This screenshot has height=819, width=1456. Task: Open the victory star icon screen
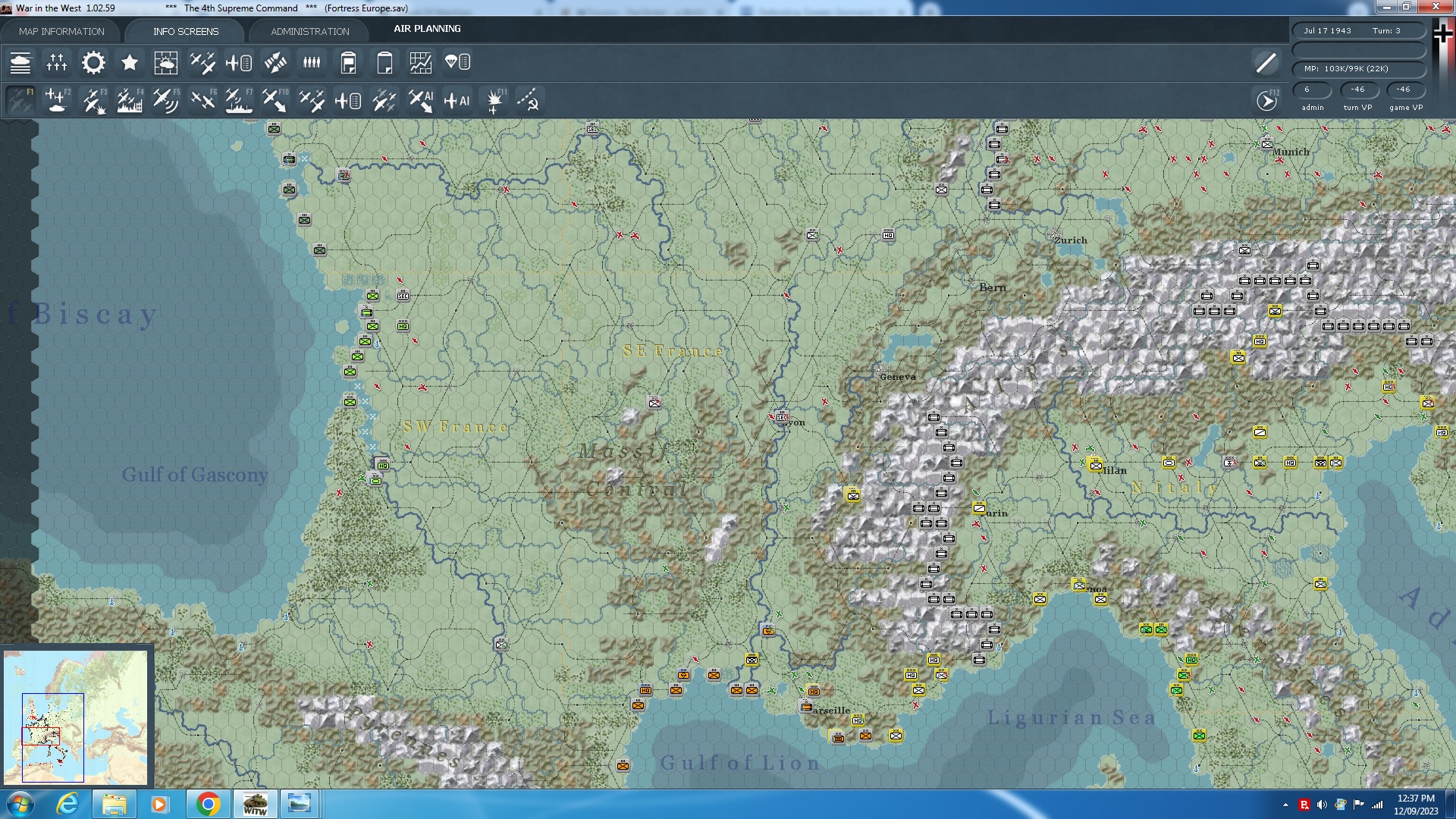point(130,63)
